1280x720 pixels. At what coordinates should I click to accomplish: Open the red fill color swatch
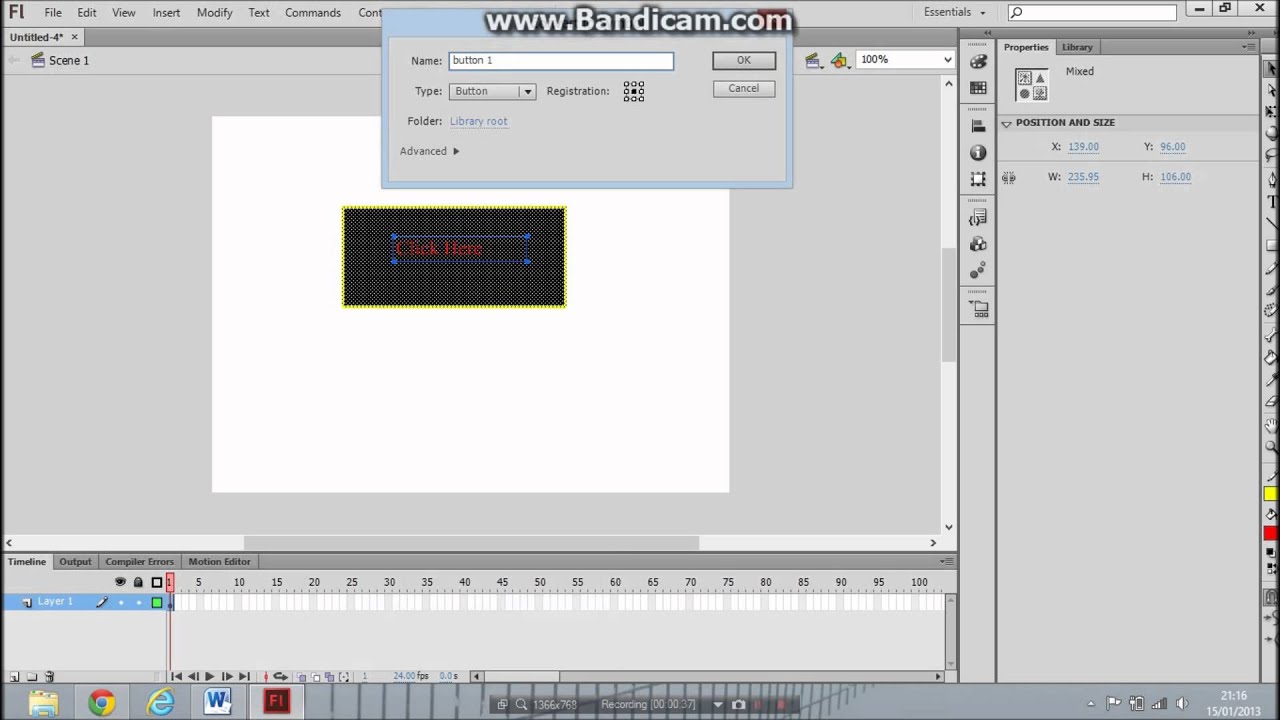point(1271,532)
